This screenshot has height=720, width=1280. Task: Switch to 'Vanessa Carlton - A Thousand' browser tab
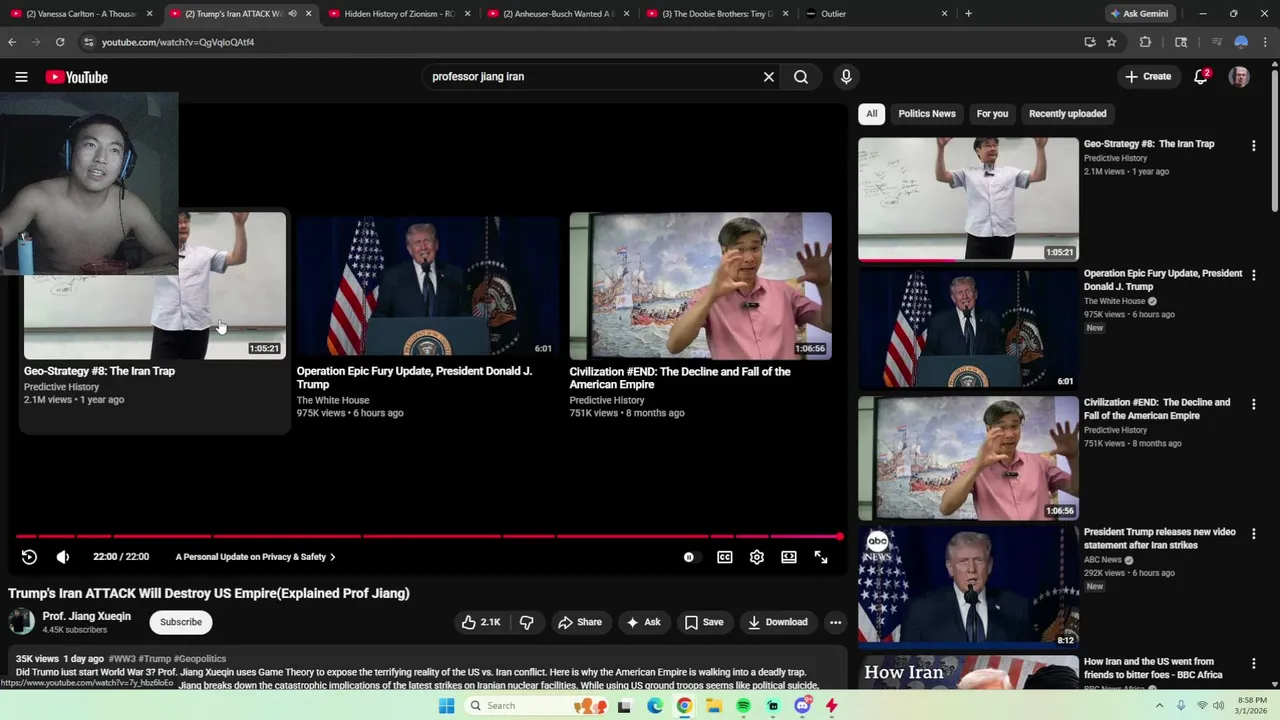click(x=80, y=14)
